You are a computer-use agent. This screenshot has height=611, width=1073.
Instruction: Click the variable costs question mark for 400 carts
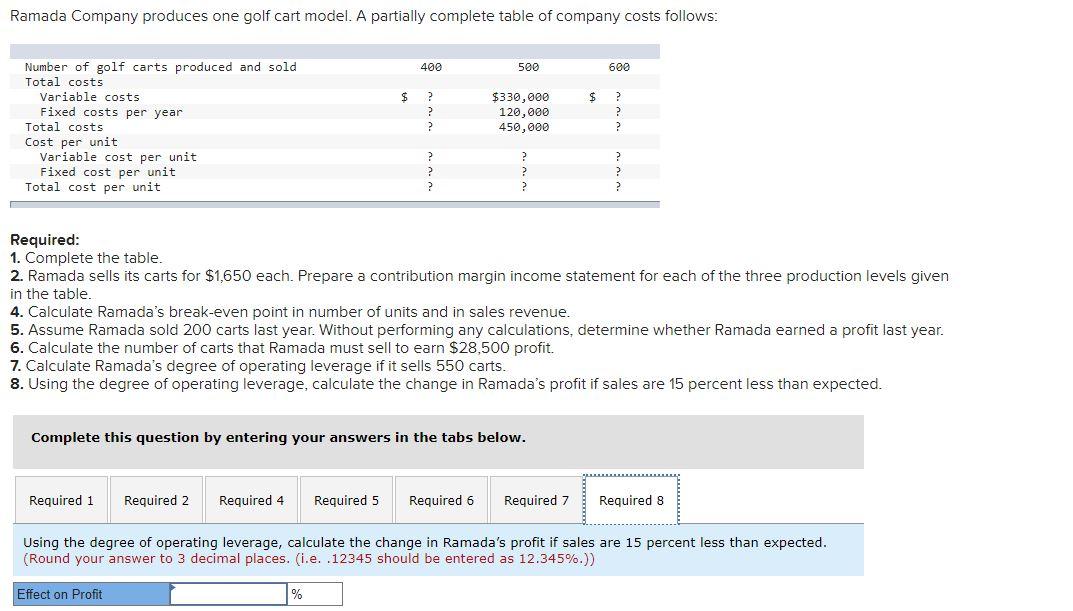tap(428, 96)
